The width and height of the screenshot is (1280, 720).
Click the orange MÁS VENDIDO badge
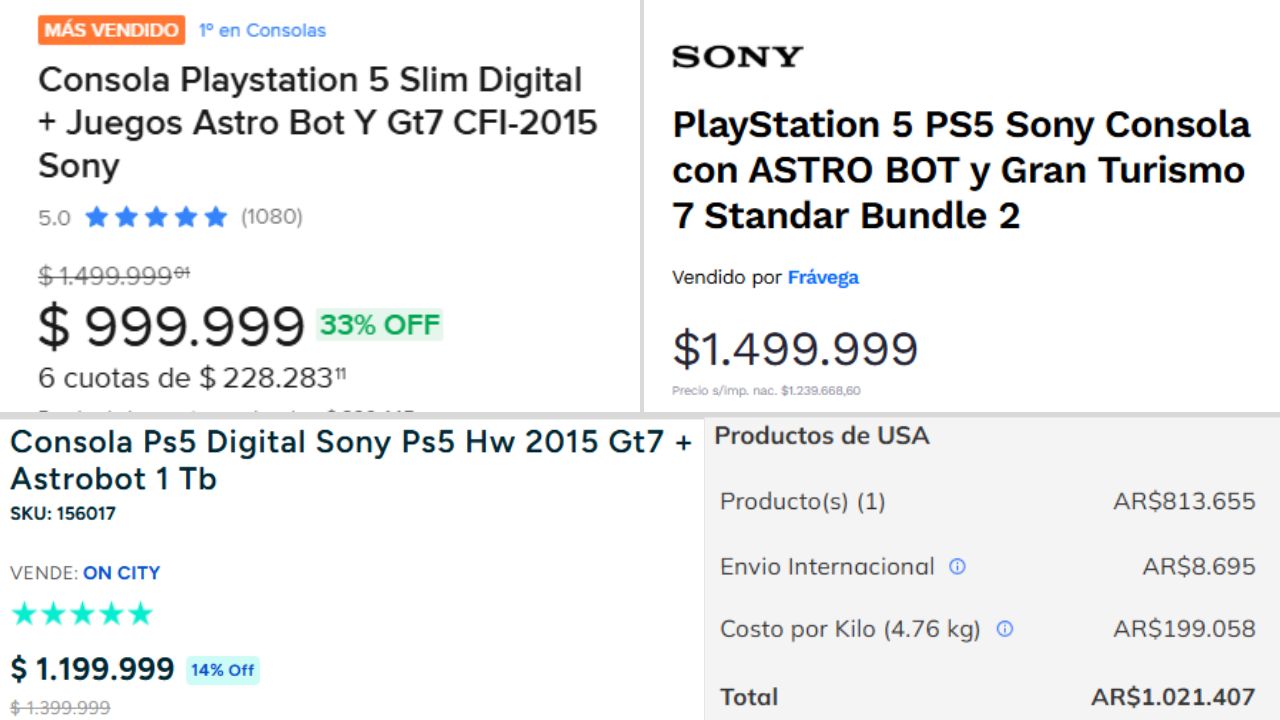[111, 30]
